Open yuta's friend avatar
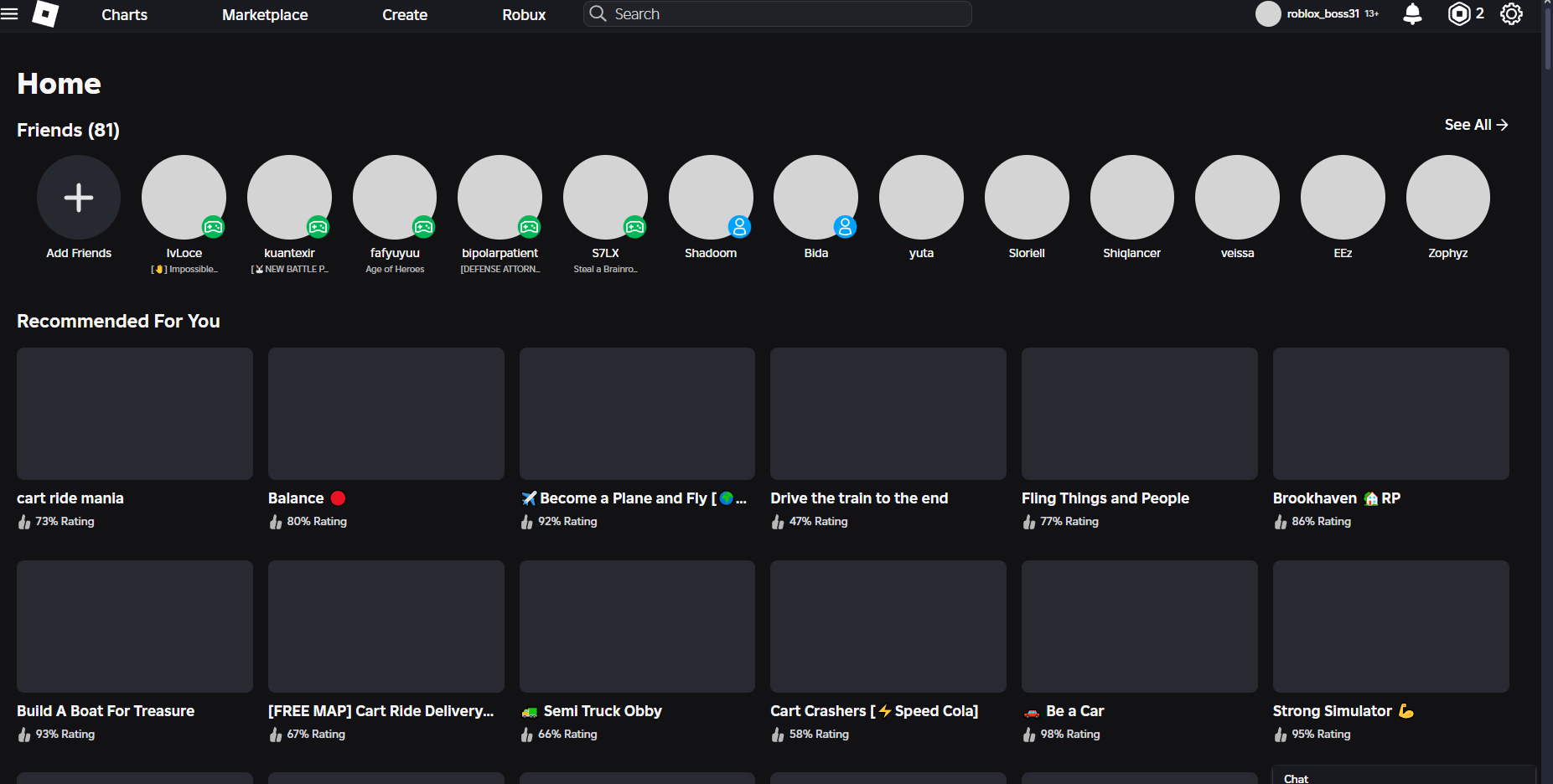 pos(921,197)
